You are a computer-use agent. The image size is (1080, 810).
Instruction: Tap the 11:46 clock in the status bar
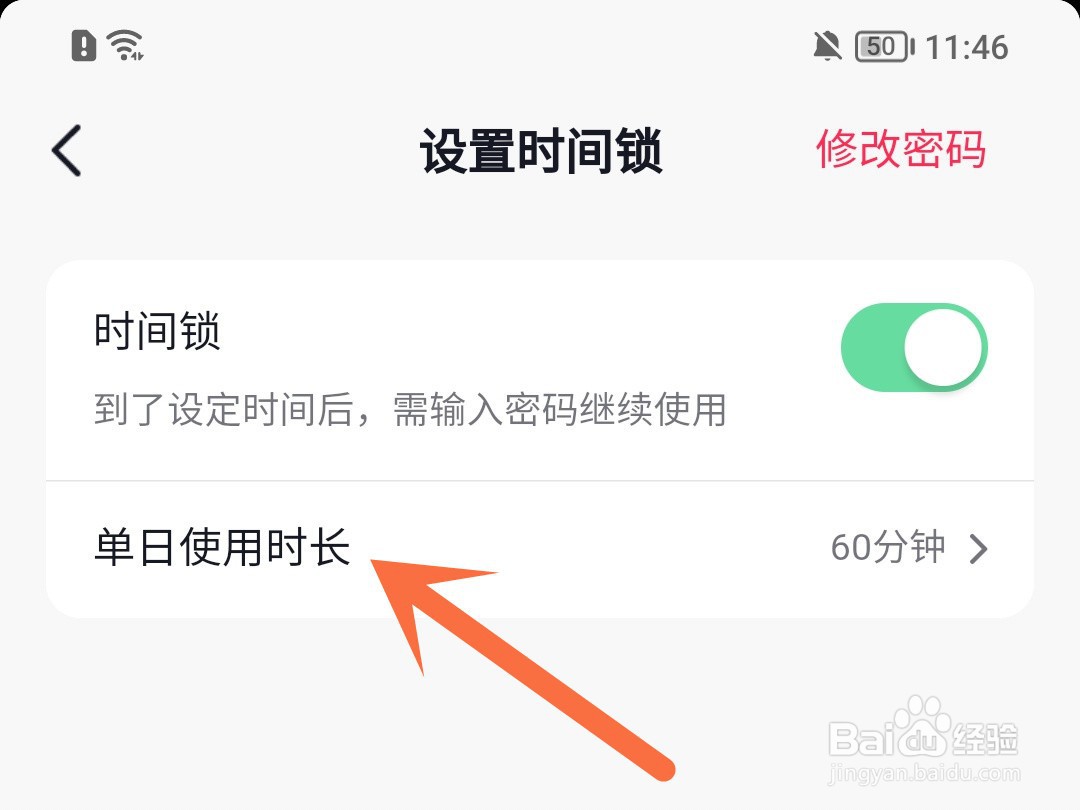[x=966, y=48]
